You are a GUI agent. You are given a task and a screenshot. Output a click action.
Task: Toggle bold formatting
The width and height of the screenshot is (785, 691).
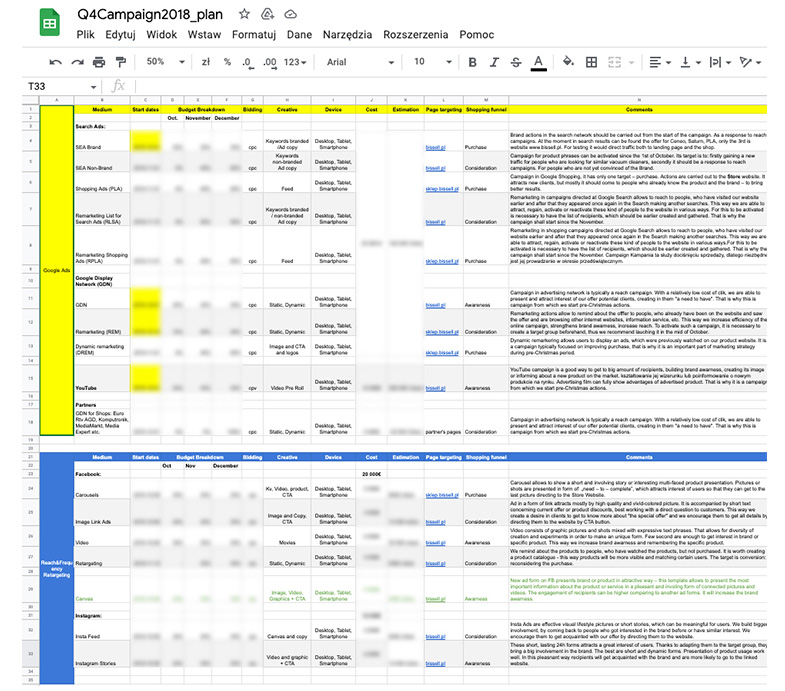tap(472, 62)
